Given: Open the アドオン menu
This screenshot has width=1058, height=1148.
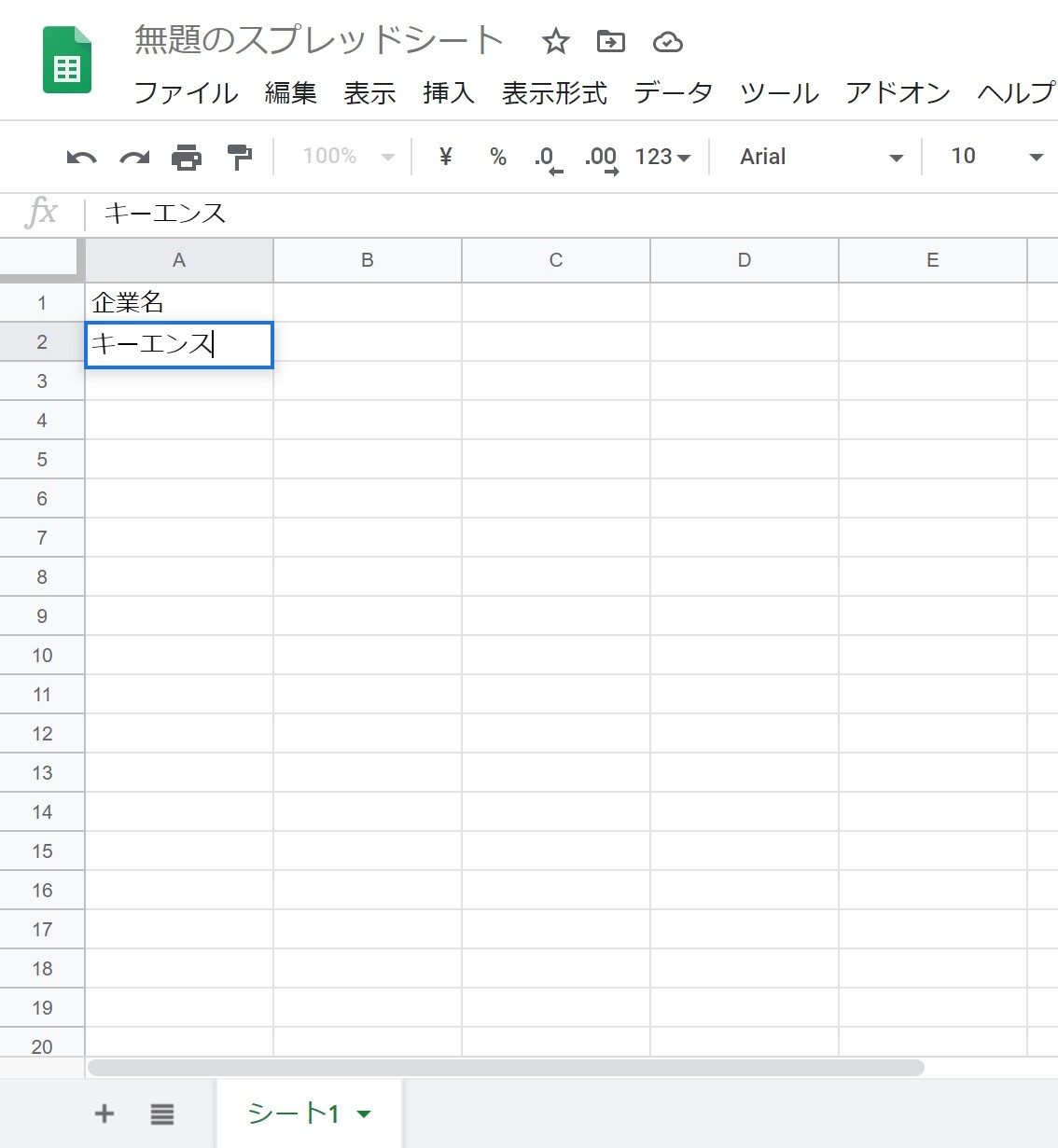Looking at the screenshot, I should click(x=898, y=93).
